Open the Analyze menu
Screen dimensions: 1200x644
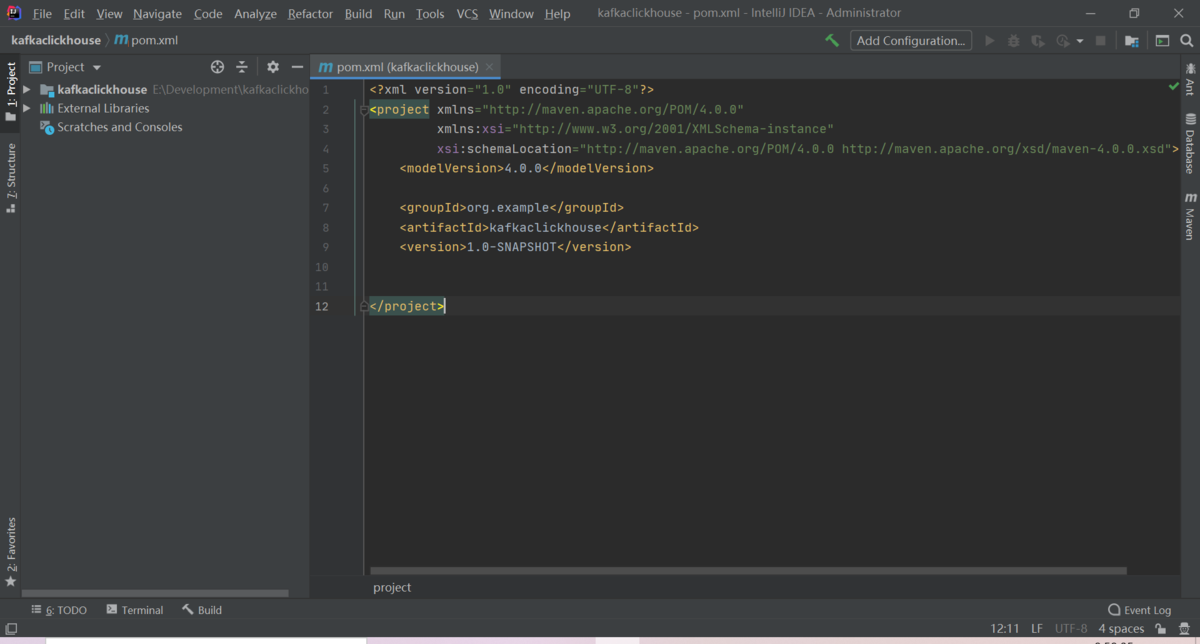point(255,14)
